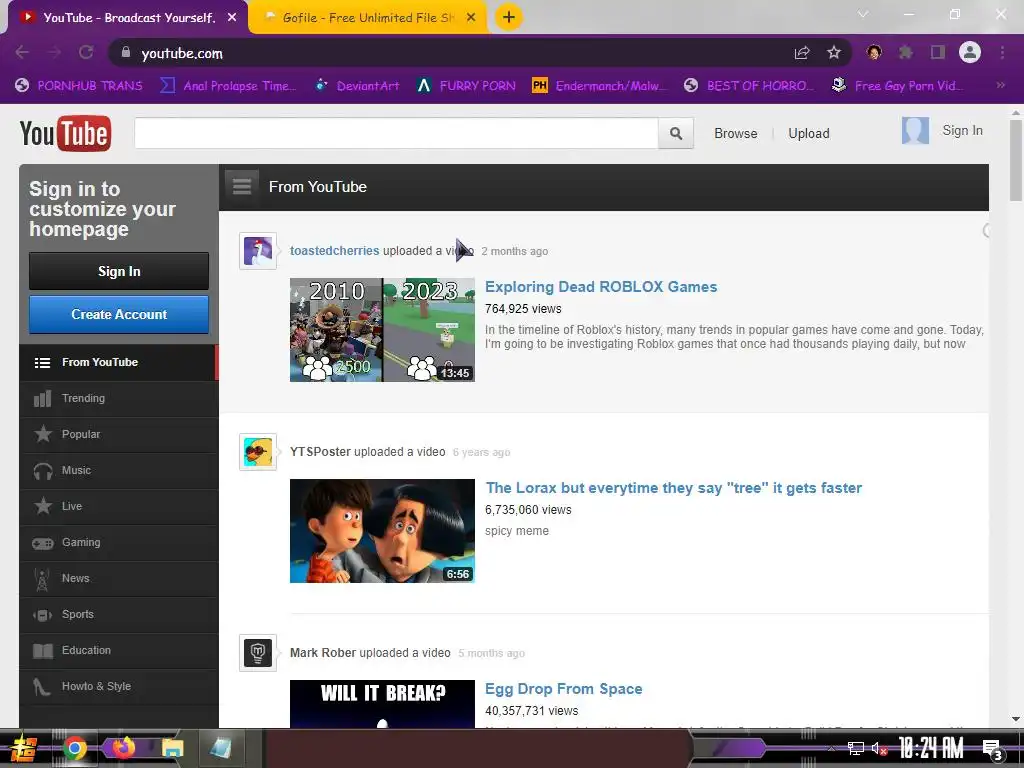The image size is (1024, 768).
Task: Go back with the browser back arrow
Action: [22, 52]
